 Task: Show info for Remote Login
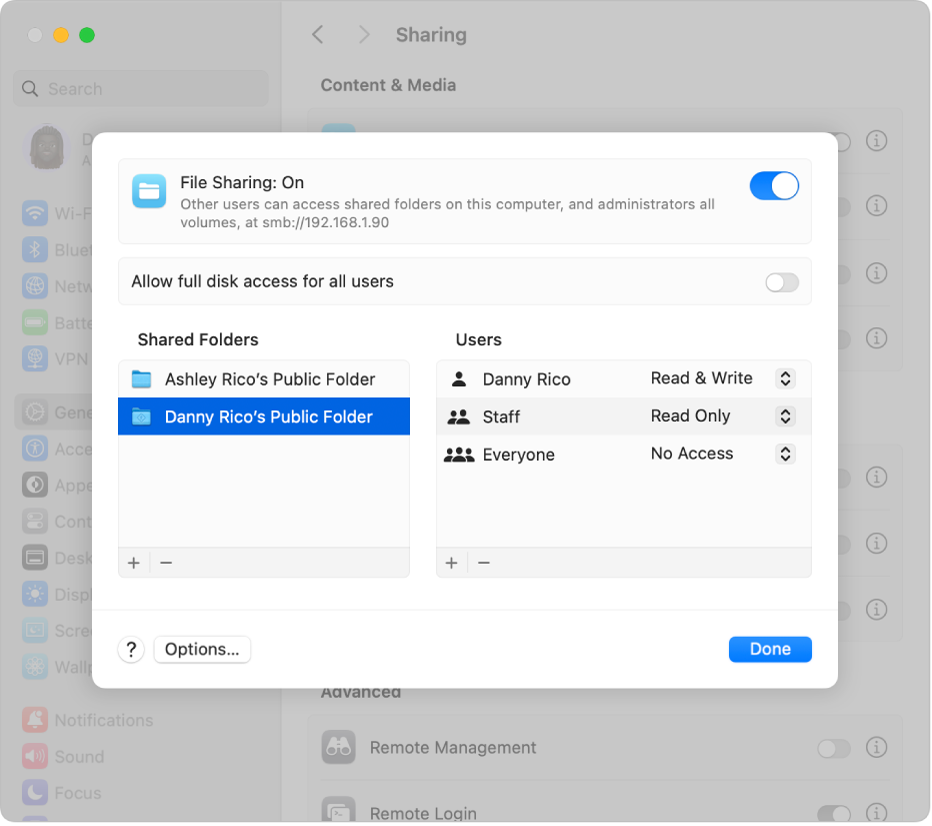click(876, 813)
